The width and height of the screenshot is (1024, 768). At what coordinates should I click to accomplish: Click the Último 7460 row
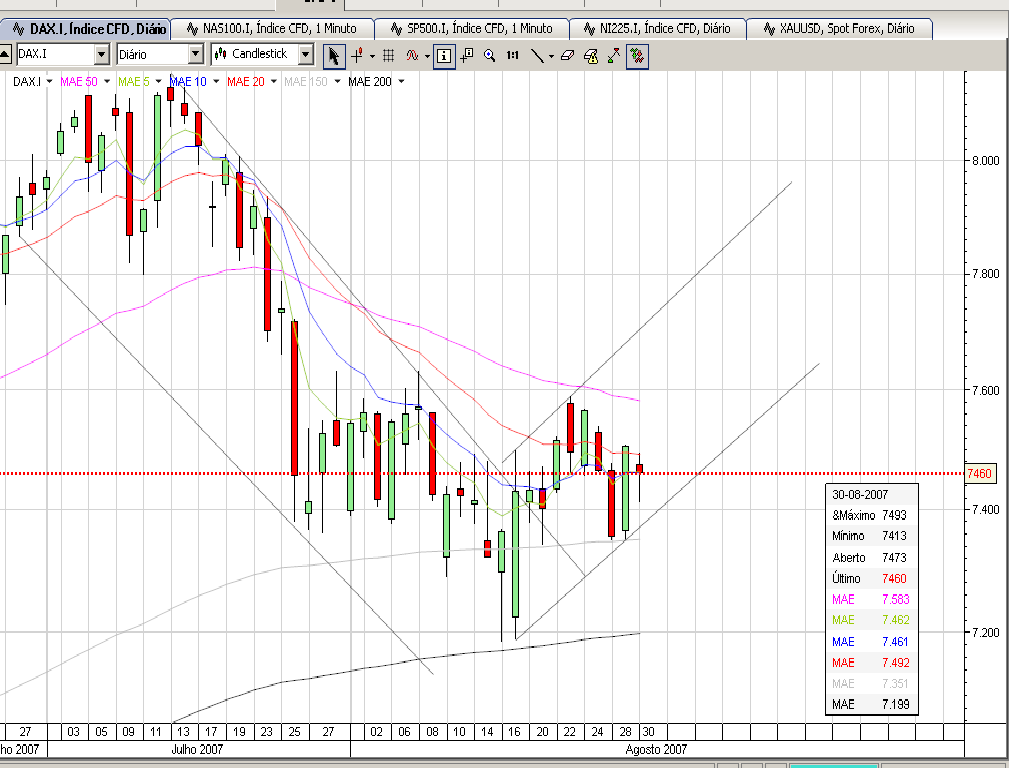871,579
